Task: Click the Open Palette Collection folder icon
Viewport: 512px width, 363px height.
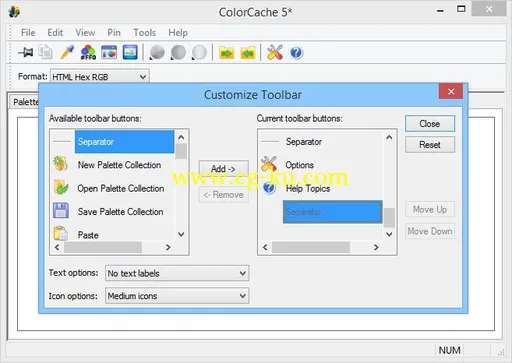Action: 61,187
